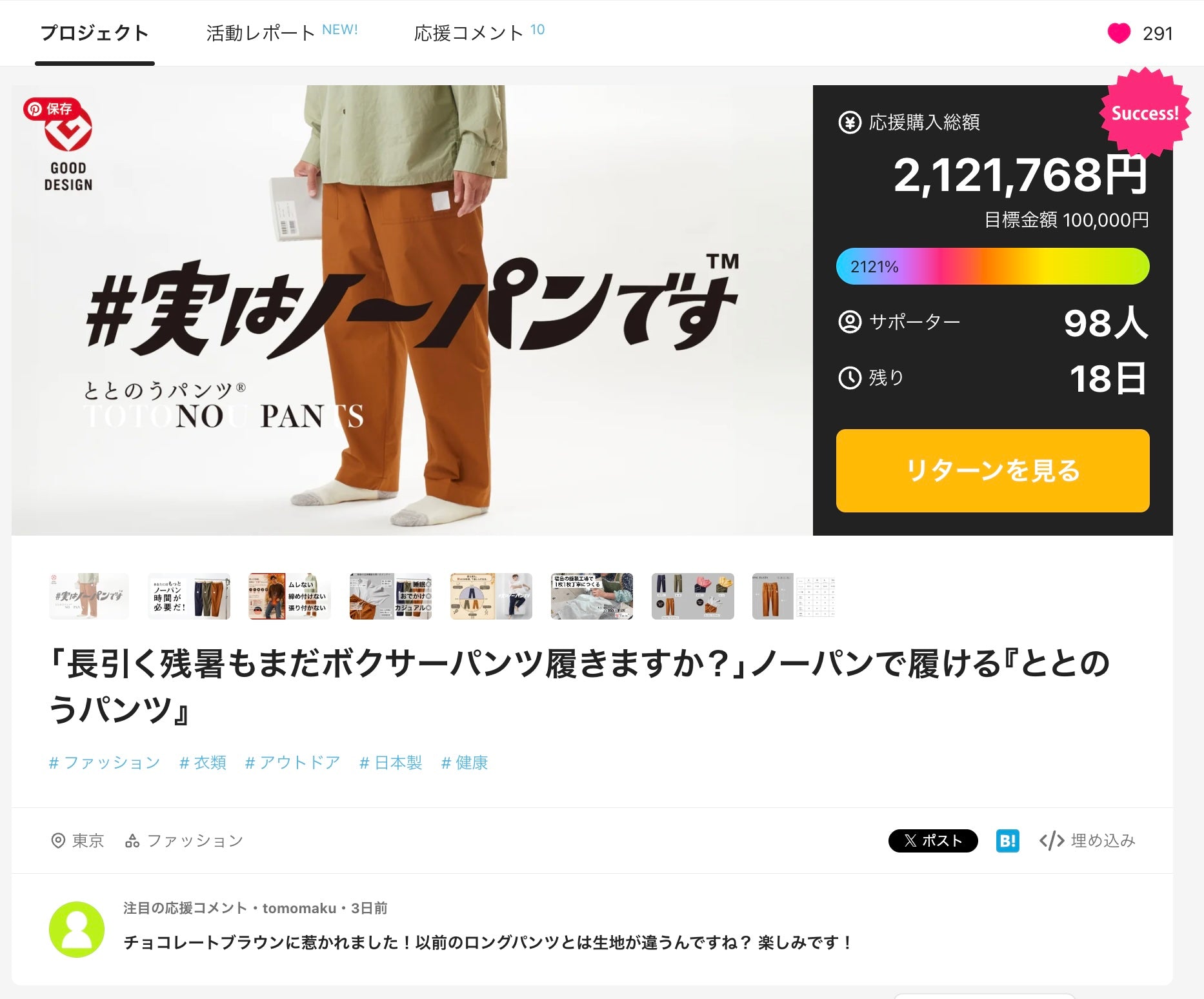Click the 2121% funding progress bar

pyautogui.click(x=992, y=266)
